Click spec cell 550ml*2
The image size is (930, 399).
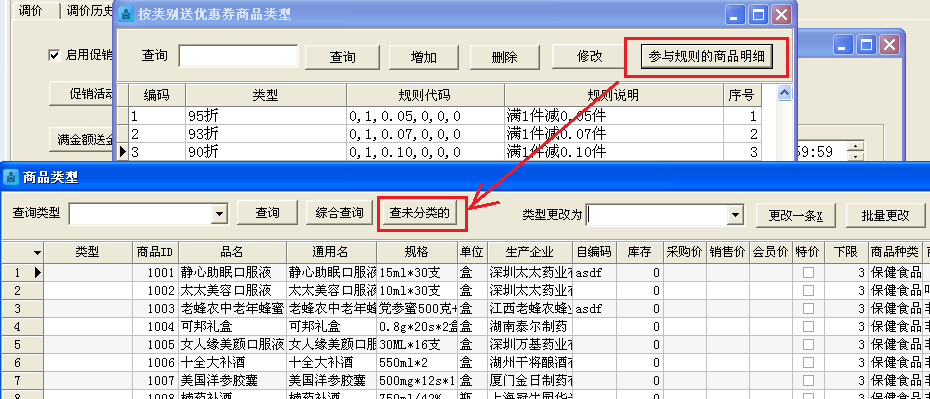click(x=416, y=362)
